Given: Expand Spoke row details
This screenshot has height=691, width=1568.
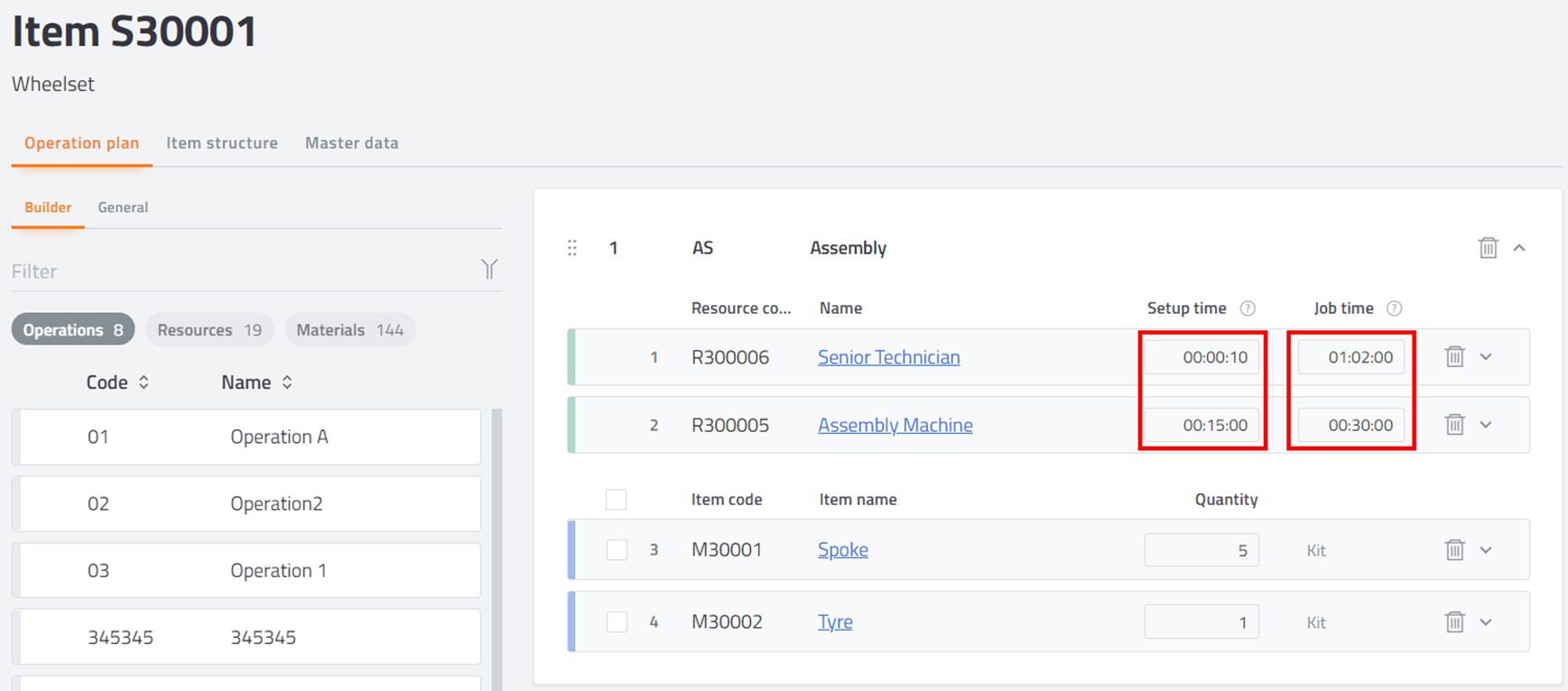Looking at the screenshot, I should 1486,549.
